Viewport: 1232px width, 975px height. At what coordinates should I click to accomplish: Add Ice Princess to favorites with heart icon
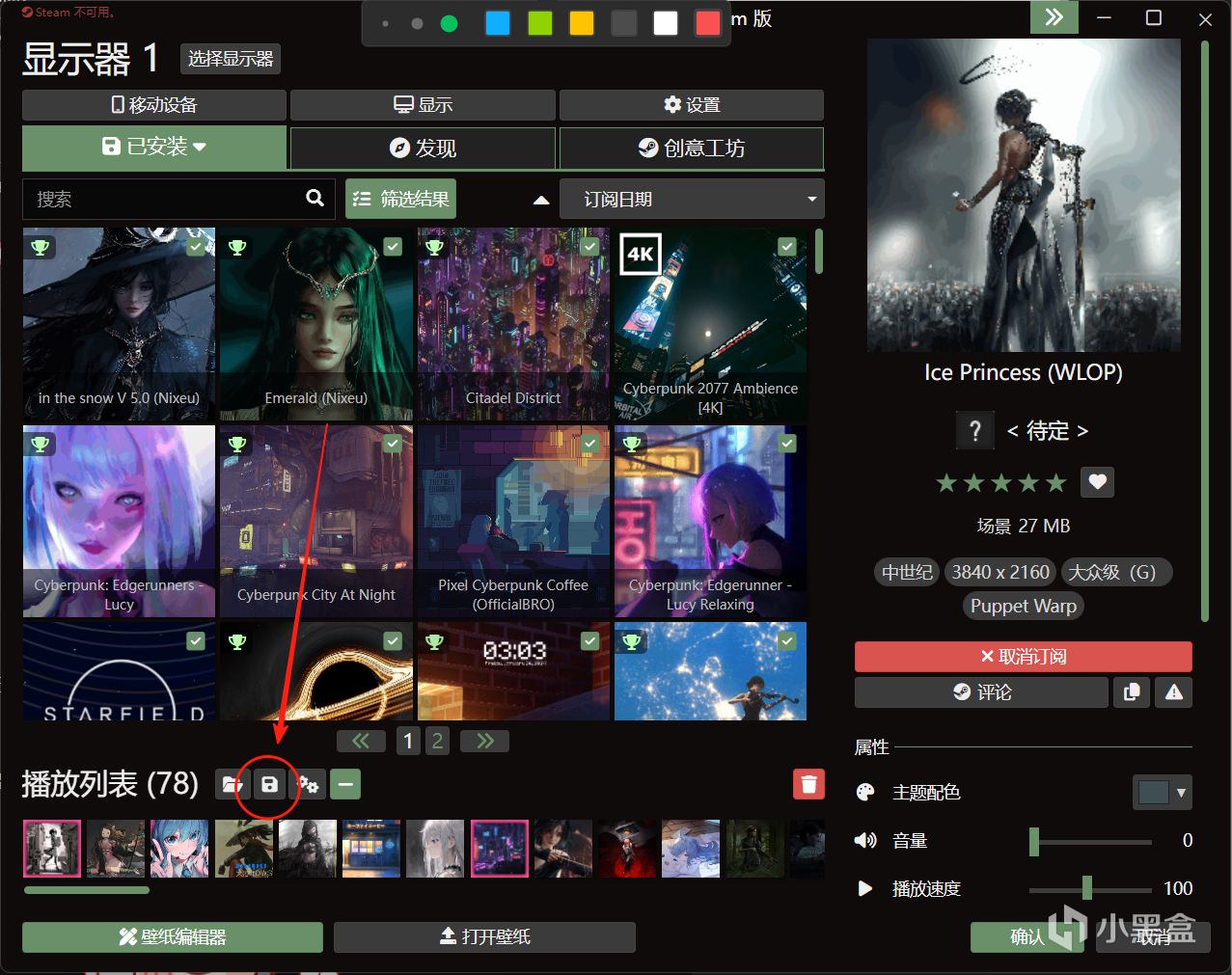click(x=1097, y=482)
